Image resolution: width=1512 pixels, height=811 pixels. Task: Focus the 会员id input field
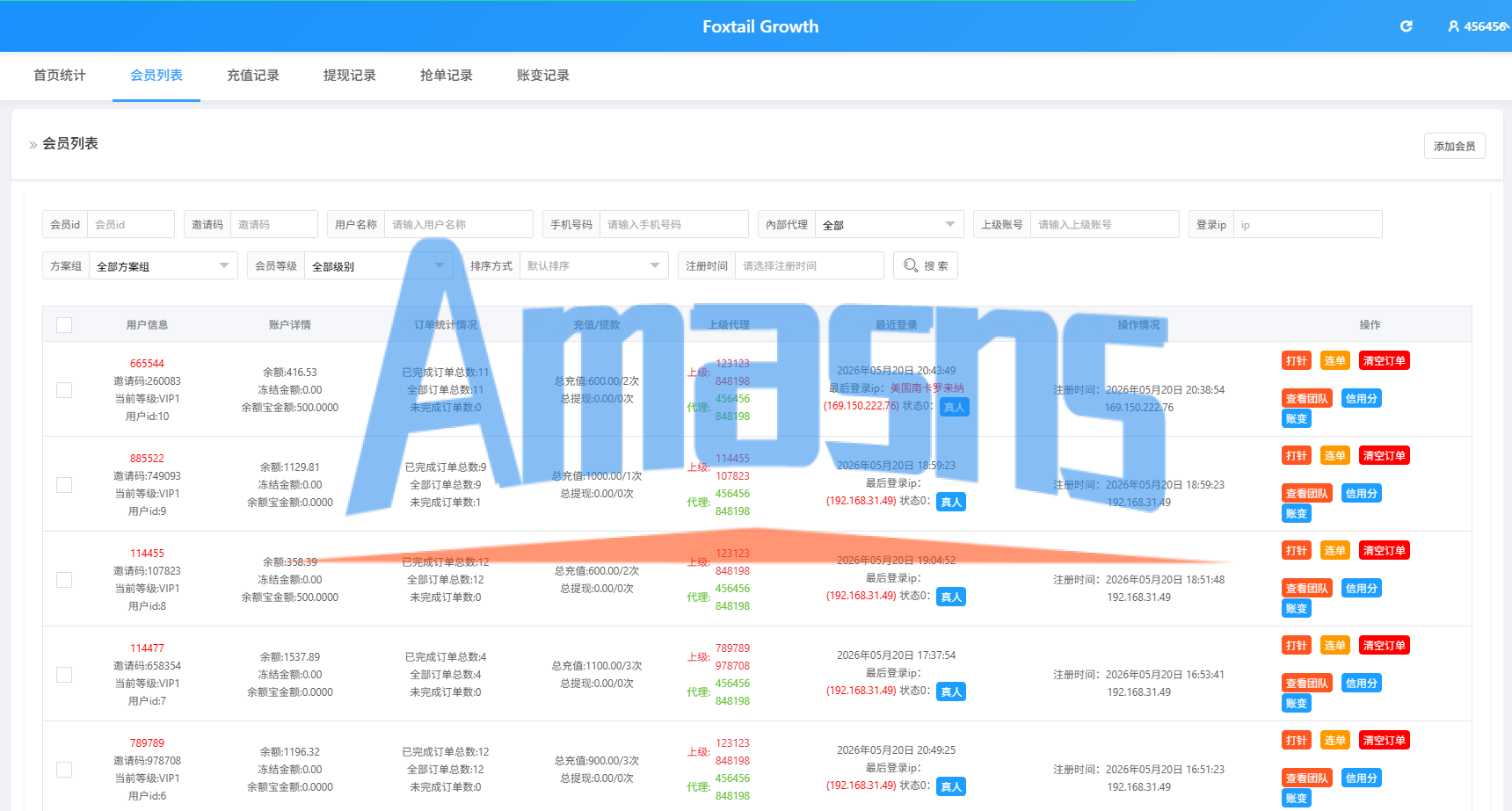pos(130,224)
